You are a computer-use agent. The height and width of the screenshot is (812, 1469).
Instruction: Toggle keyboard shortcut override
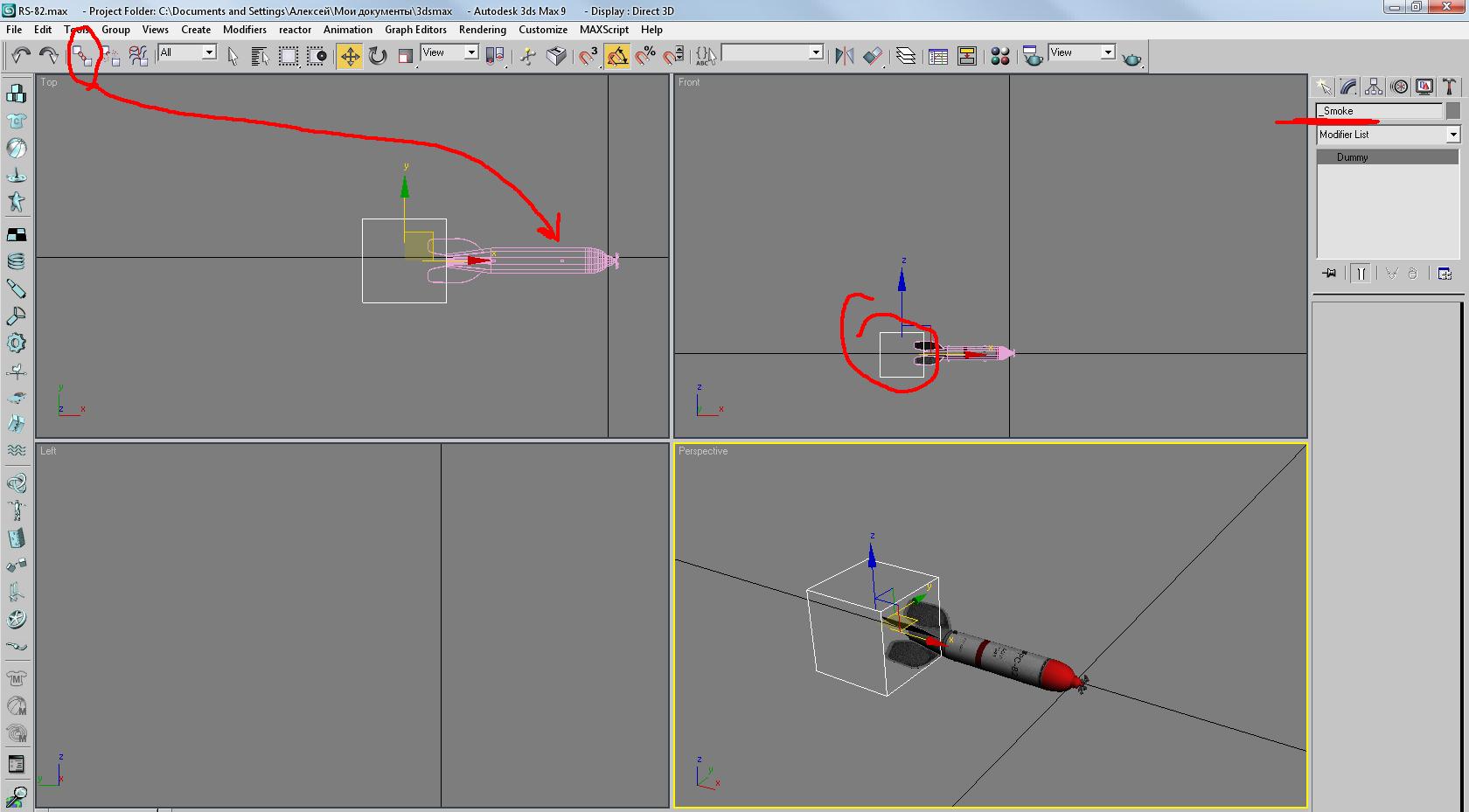pos(556,56)
